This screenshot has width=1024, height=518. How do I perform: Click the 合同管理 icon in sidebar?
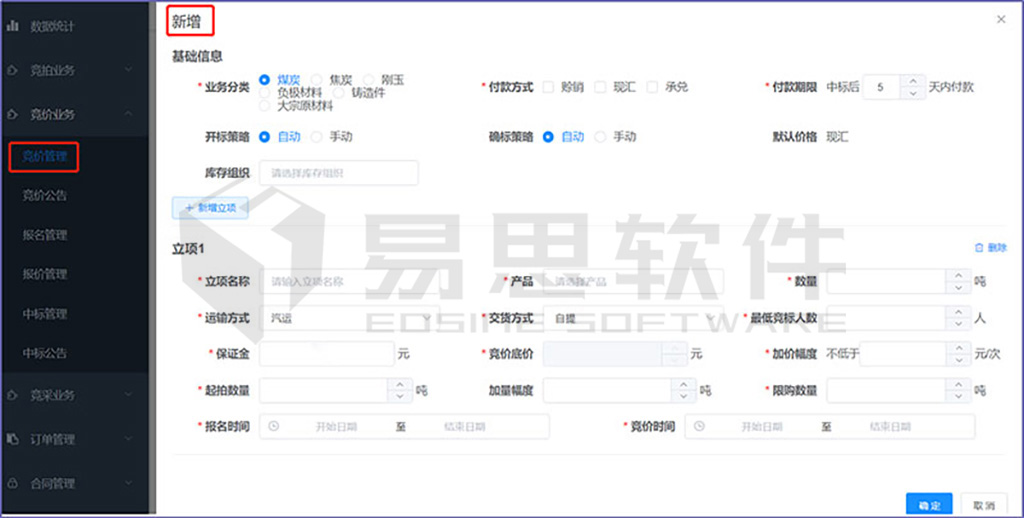(14, 484)
